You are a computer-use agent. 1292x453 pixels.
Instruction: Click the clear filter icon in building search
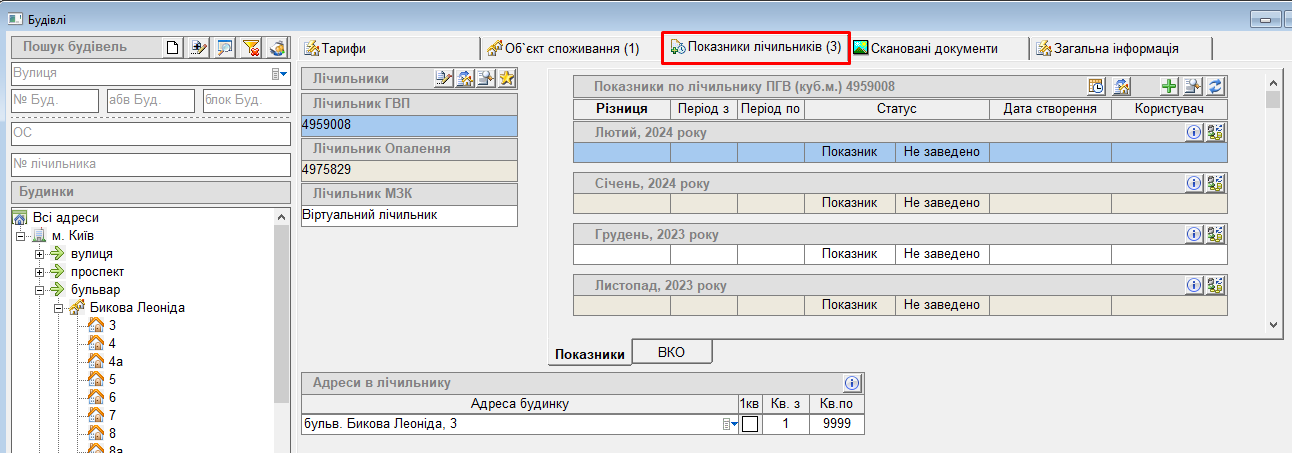(252, 47)
